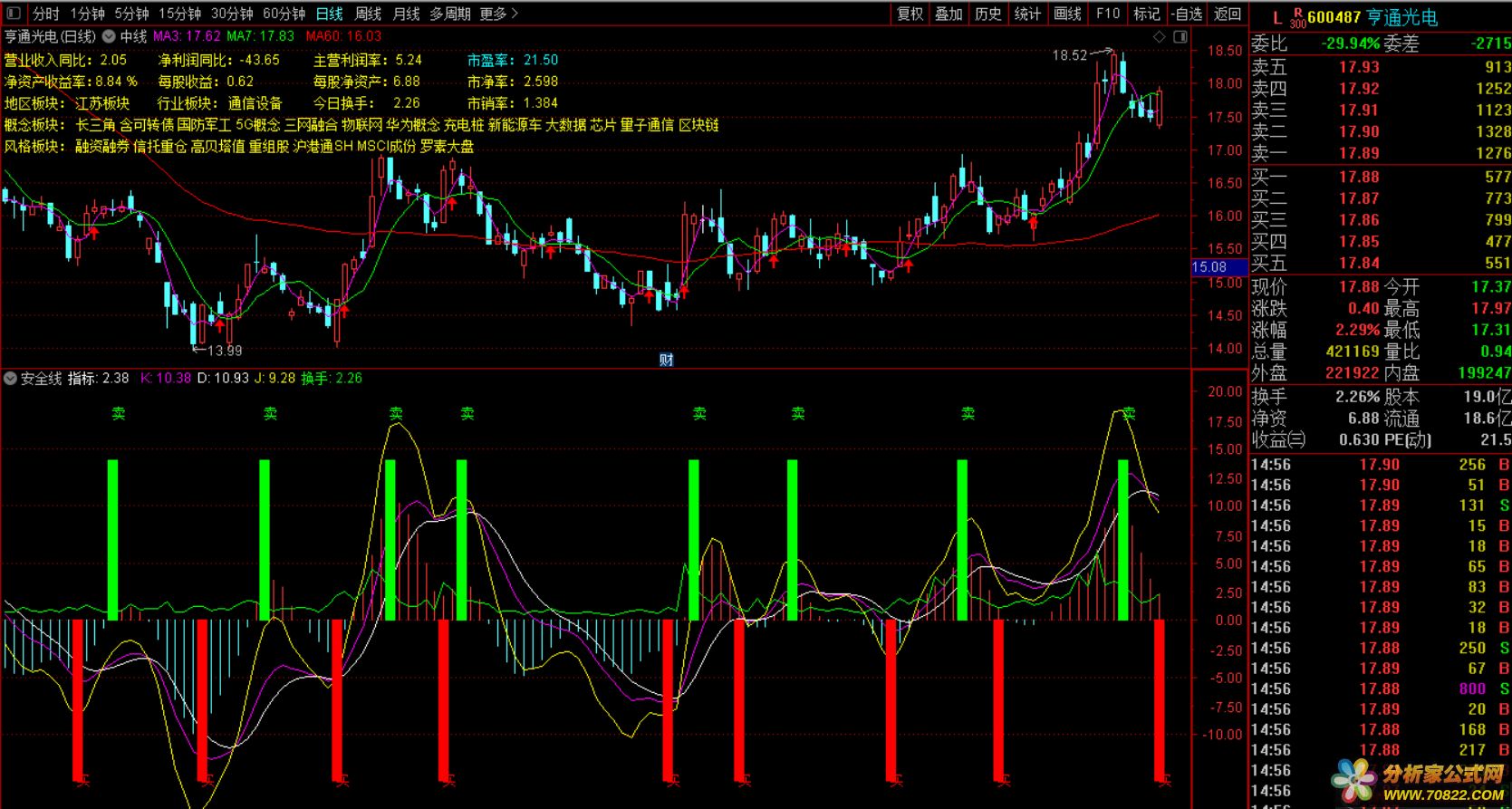Click the 13.99 low price annotation

225,351
